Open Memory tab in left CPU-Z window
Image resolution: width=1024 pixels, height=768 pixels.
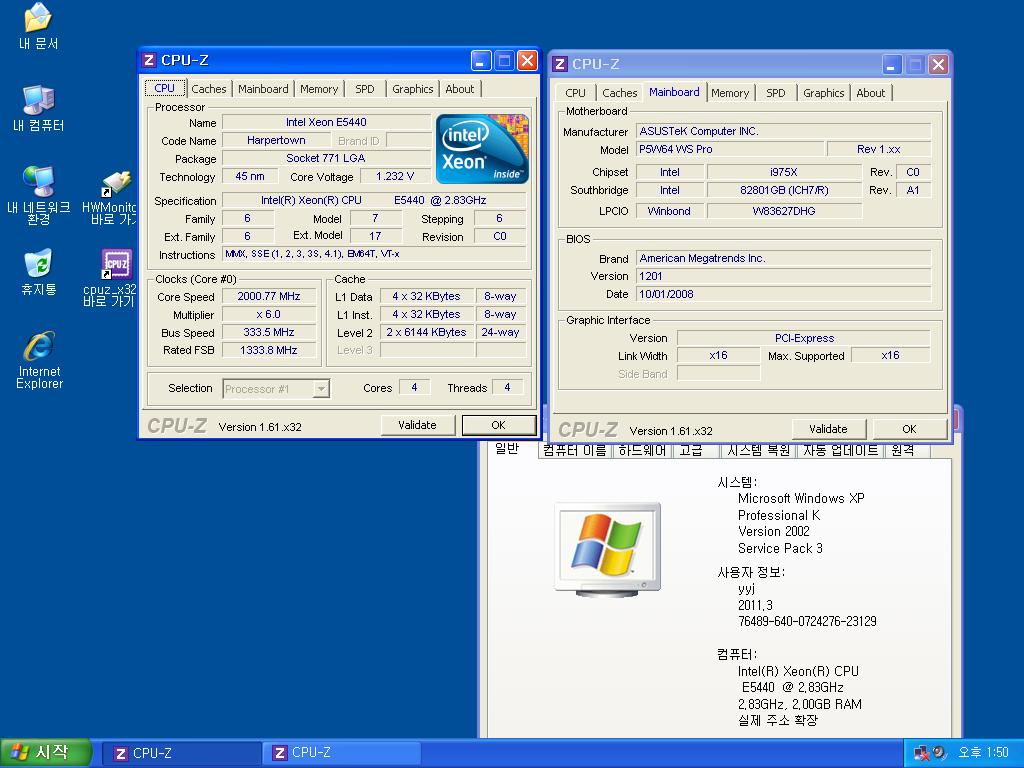click(x=319, y=89)
